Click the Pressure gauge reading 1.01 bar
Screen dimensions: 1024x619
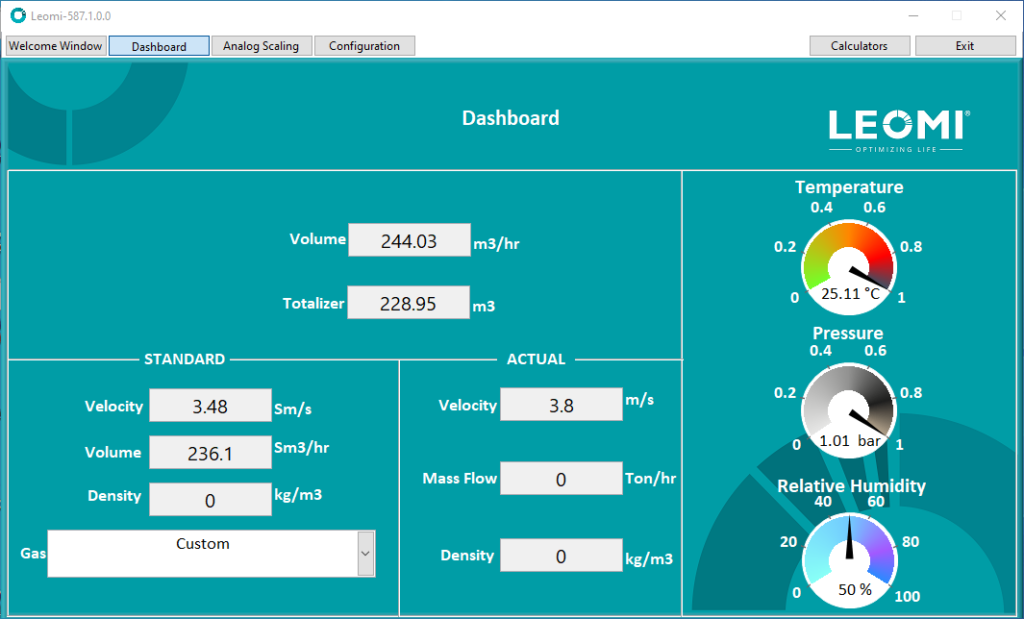pos(848,440)
